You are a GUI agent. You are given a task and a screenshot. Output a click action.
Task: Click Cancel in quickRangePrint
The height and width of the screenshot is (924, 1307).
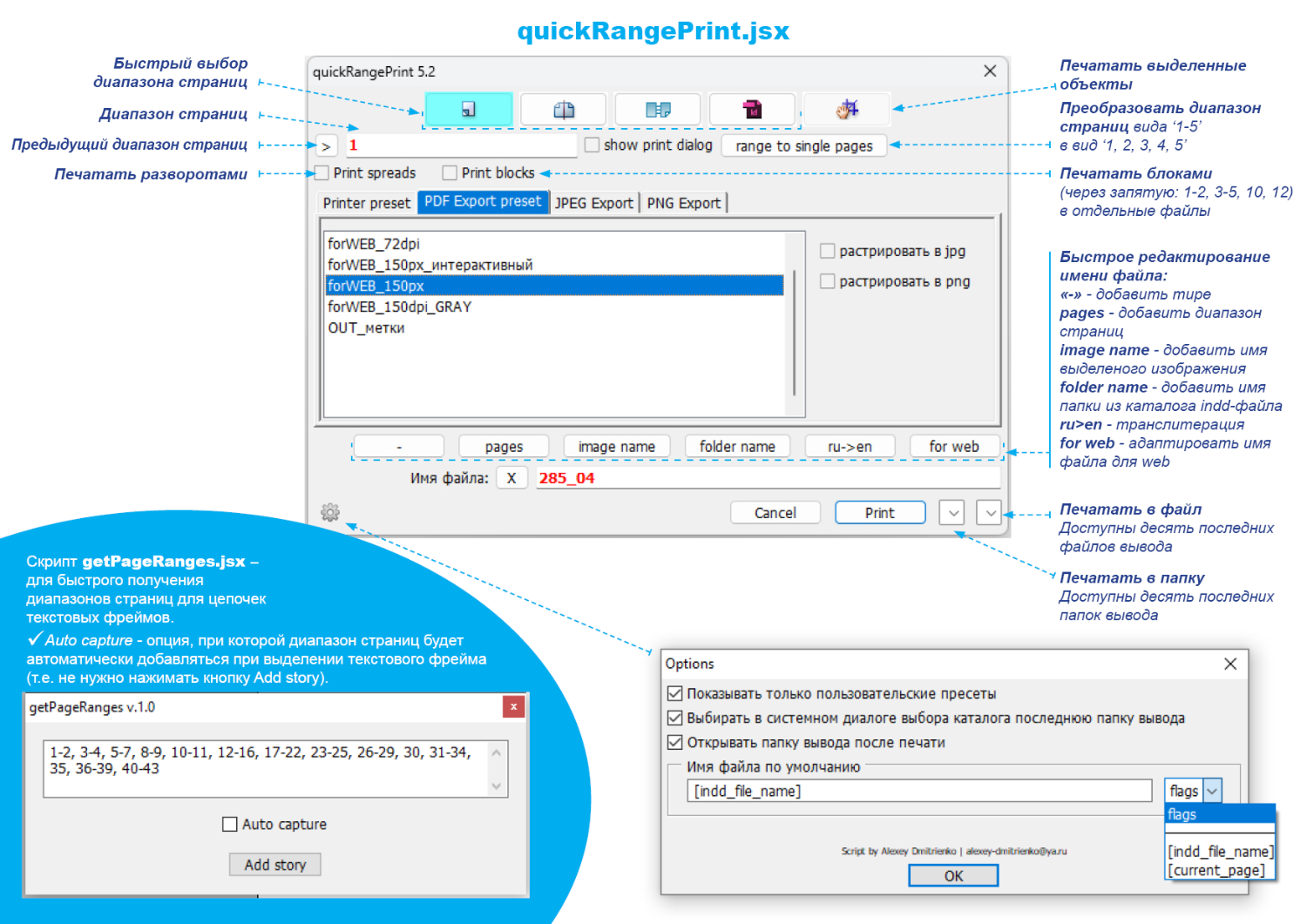click(x=775, y=513)
